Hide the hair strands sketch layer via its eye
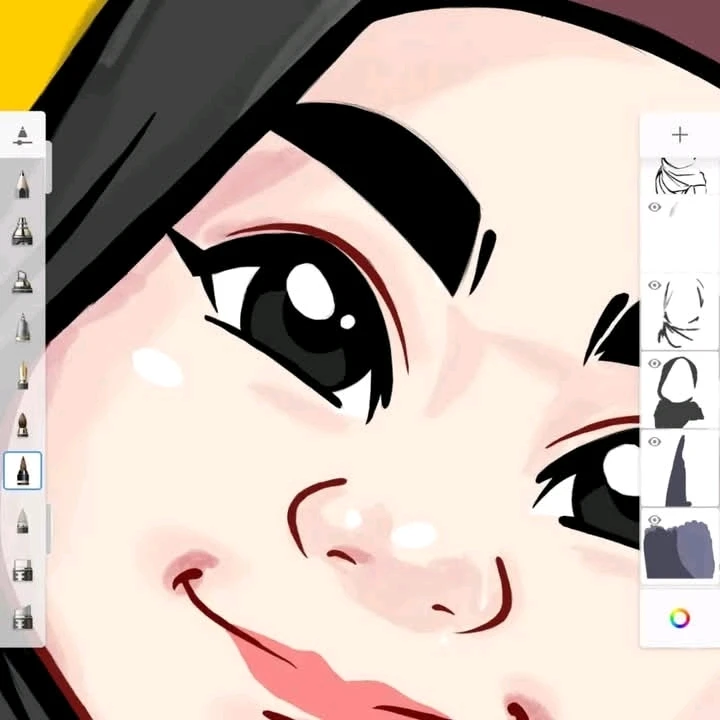The height and width of the screenshot is (720, 720). coord(655,286)
